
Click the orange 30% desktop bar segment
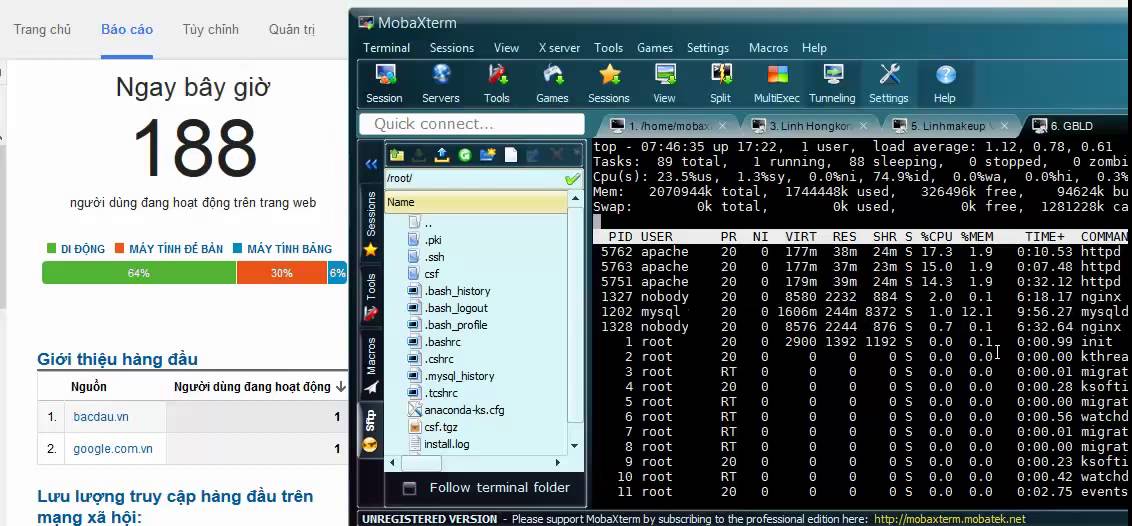click(282, 273)
